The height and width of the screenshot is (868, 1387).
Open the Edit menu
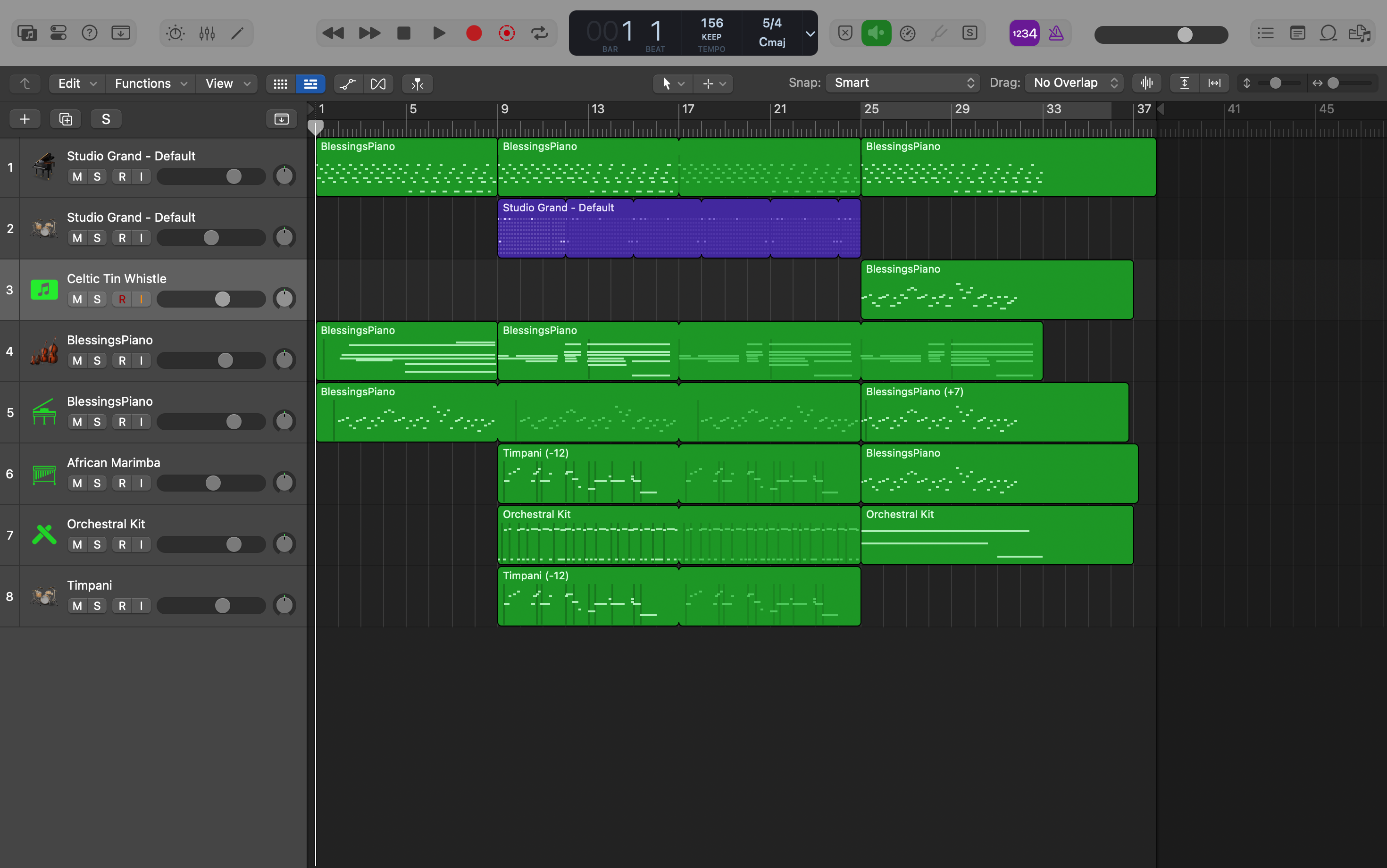point(77,84)
